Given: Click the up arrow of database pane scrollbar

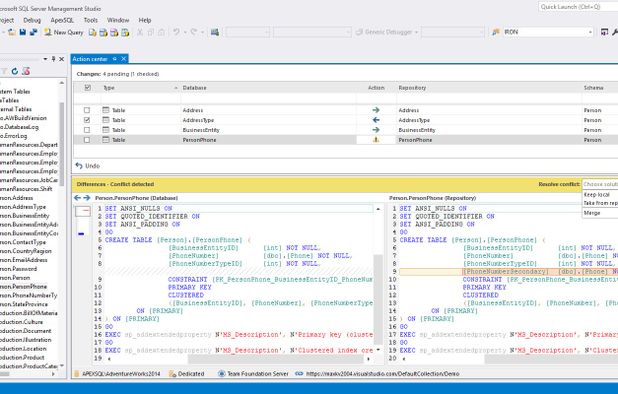Looking at the screenshot, I should pos(378,209).
